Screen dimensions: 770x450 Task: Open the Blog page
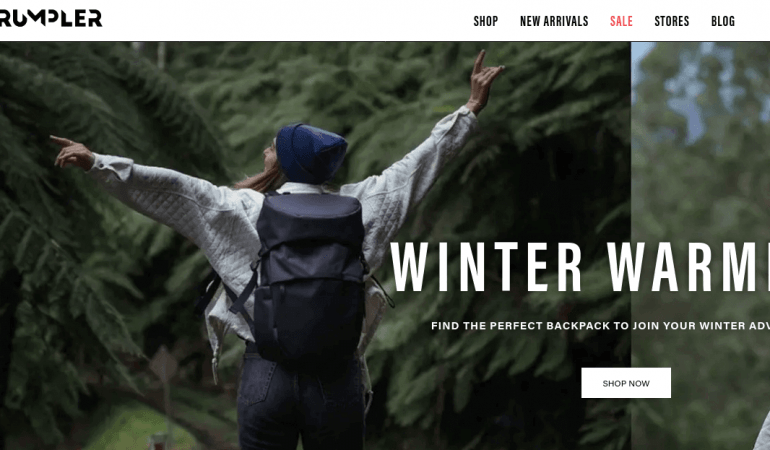(723, 21)
